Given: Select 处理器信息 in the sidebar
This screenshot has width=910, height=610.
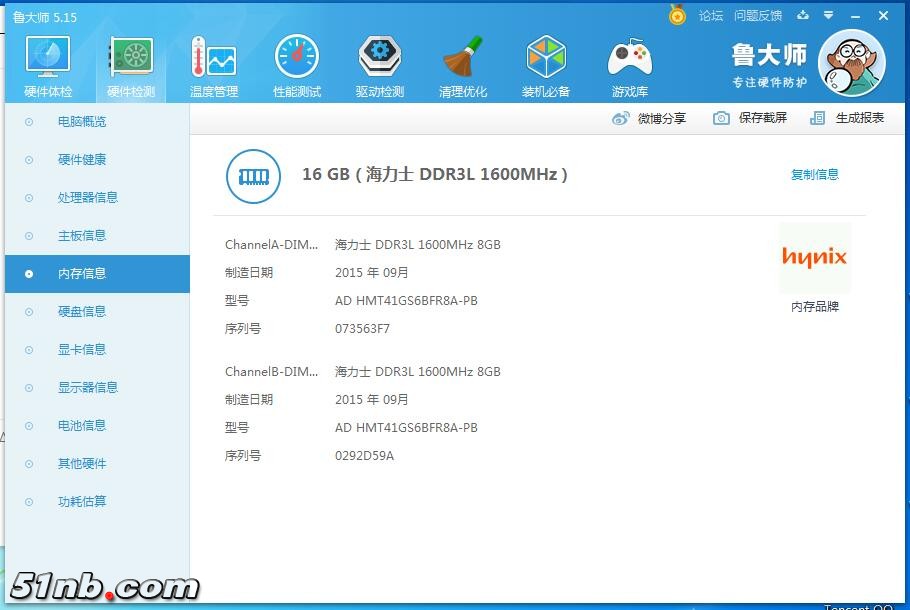Looking at the screenshot, I should (88, 198).
